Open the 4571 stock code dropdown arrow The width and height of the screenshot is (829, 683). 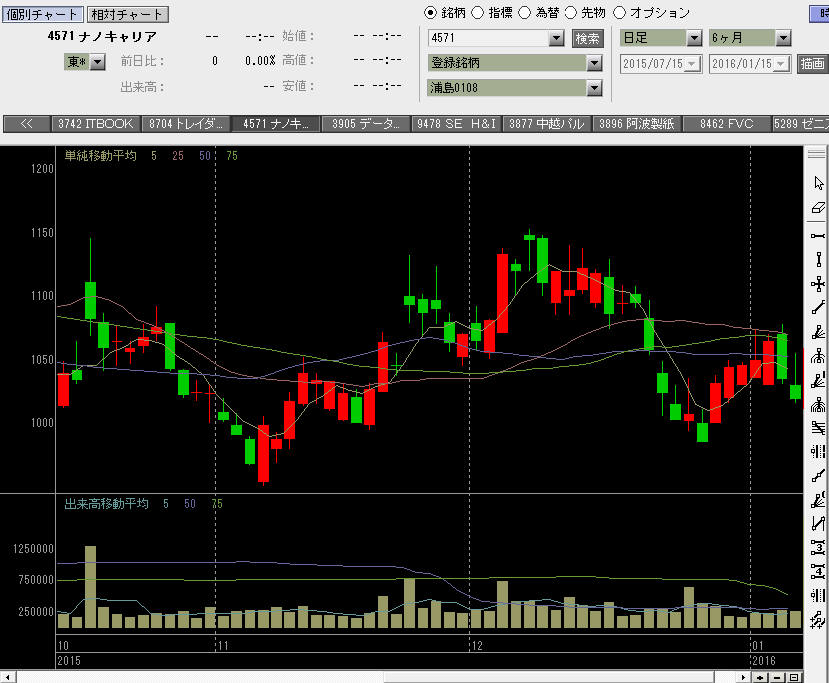556,38
